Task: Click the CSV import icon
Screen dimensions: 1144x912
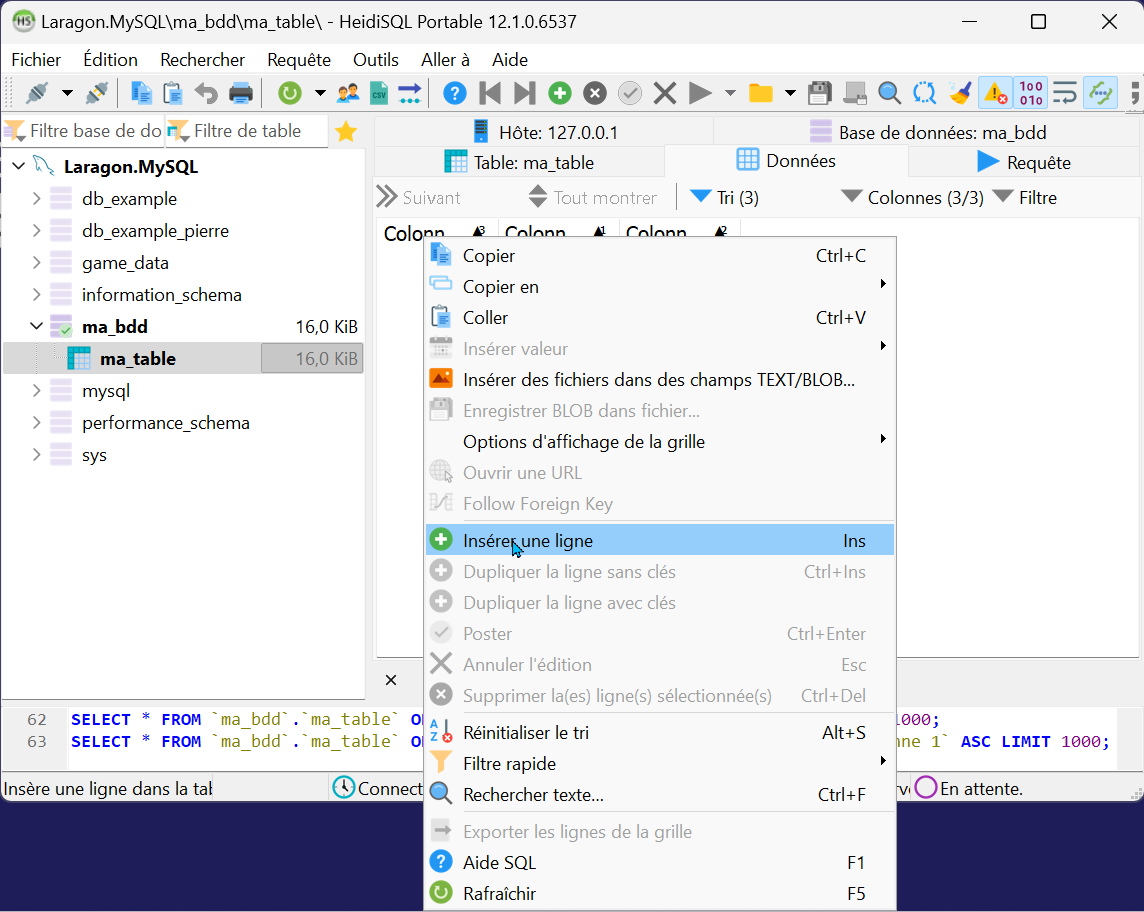Action: click(x=379, y=93)
